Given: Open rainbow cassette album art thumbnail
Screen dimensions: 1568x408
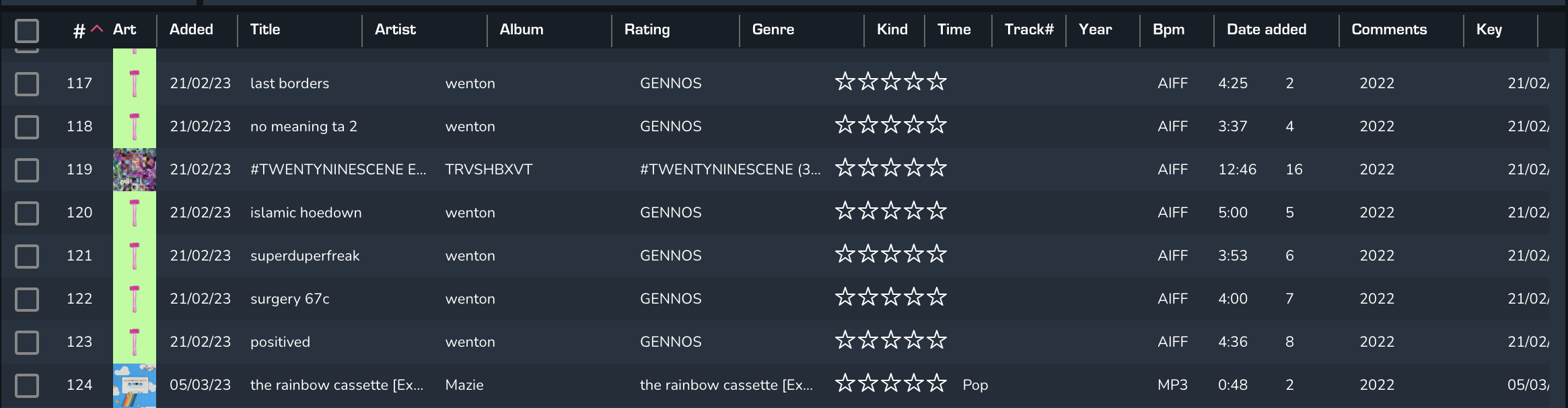Looking at the screenshot, I should [x=135, y=386].
